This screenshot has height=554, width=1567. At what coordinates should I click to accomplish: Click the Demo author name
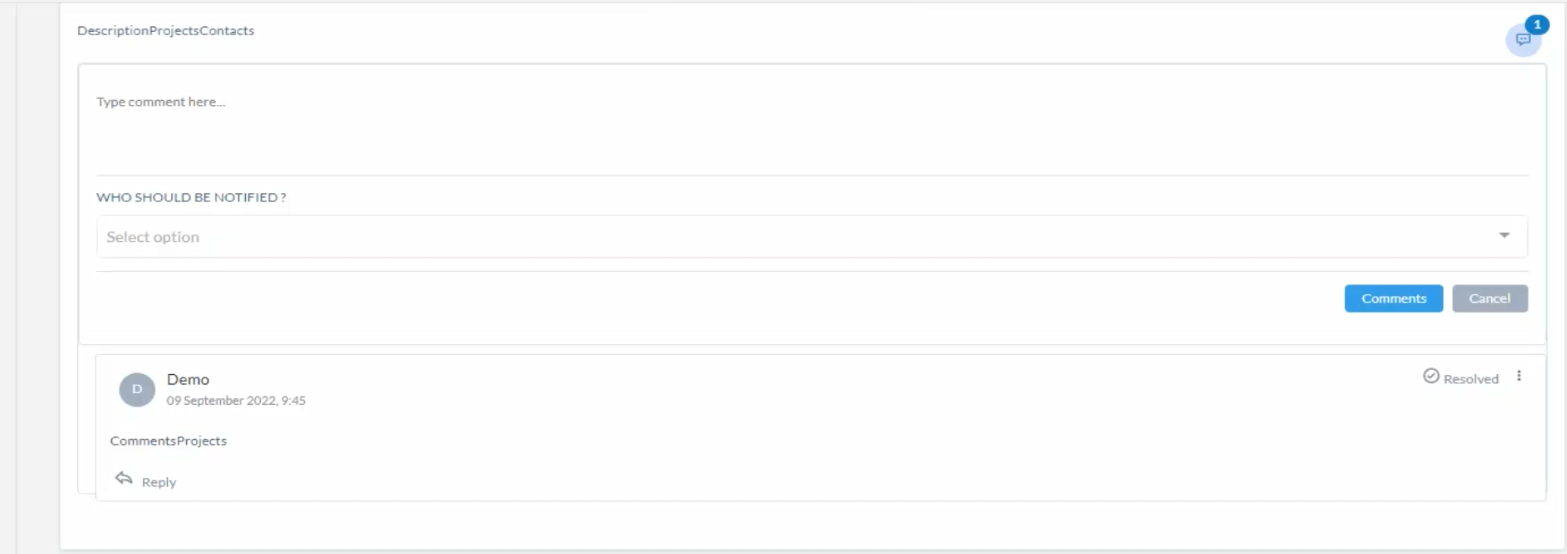188,379
